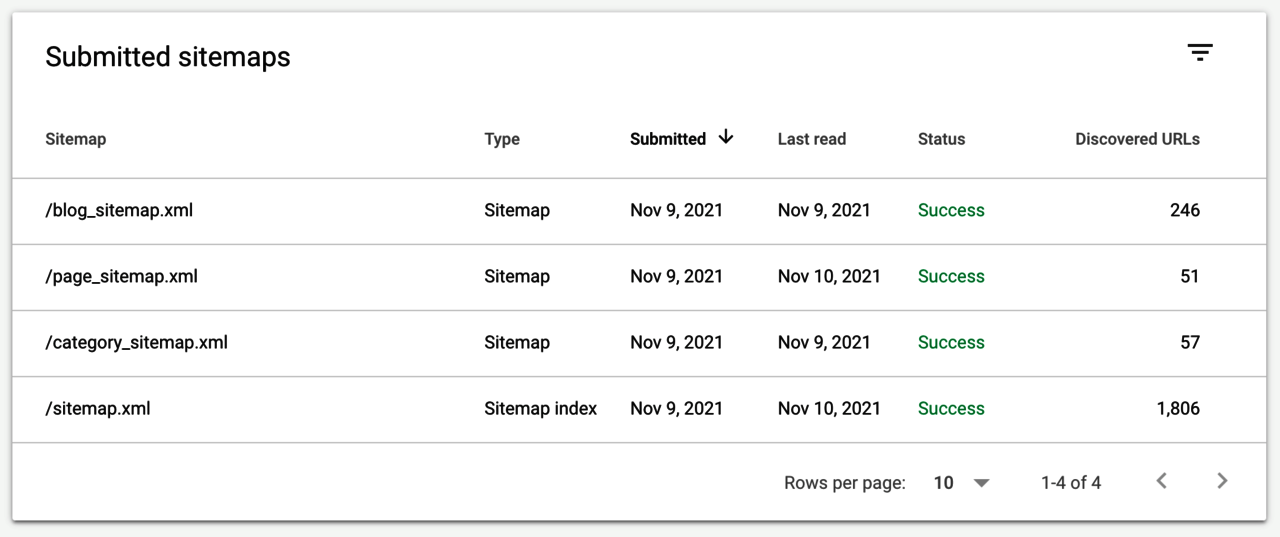Click the 246 discovered URLs value
Viewport: 1280px width, 537px height.
[x=1185, y=210]
